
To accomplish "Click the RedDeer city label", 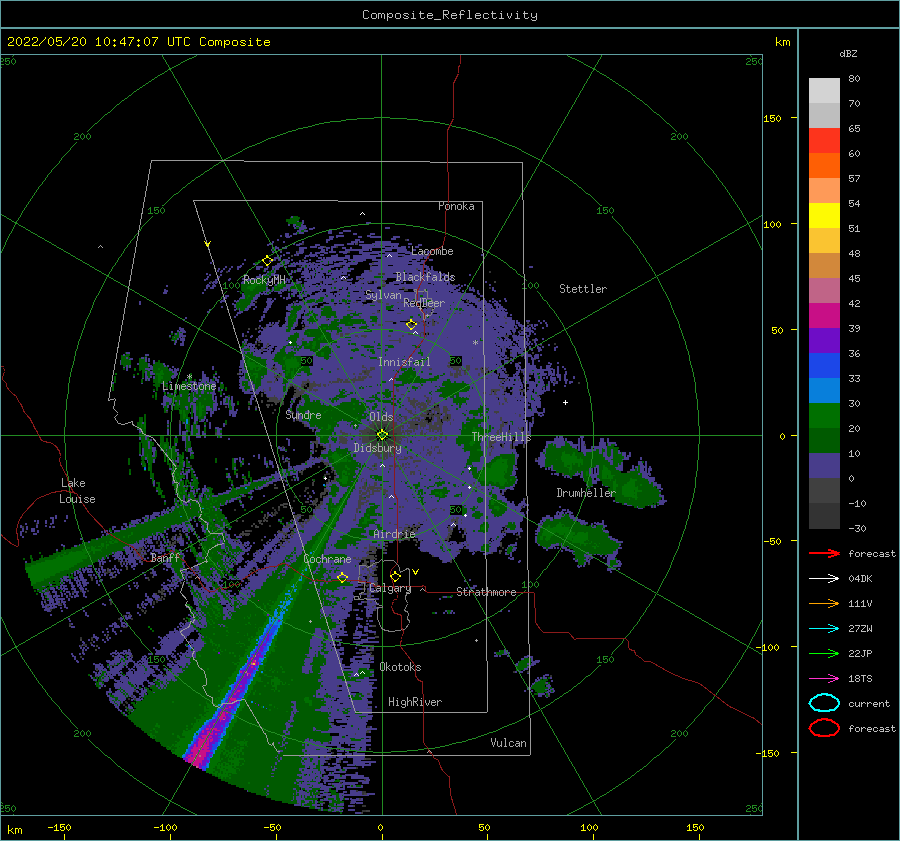I will tap(424, 303).
